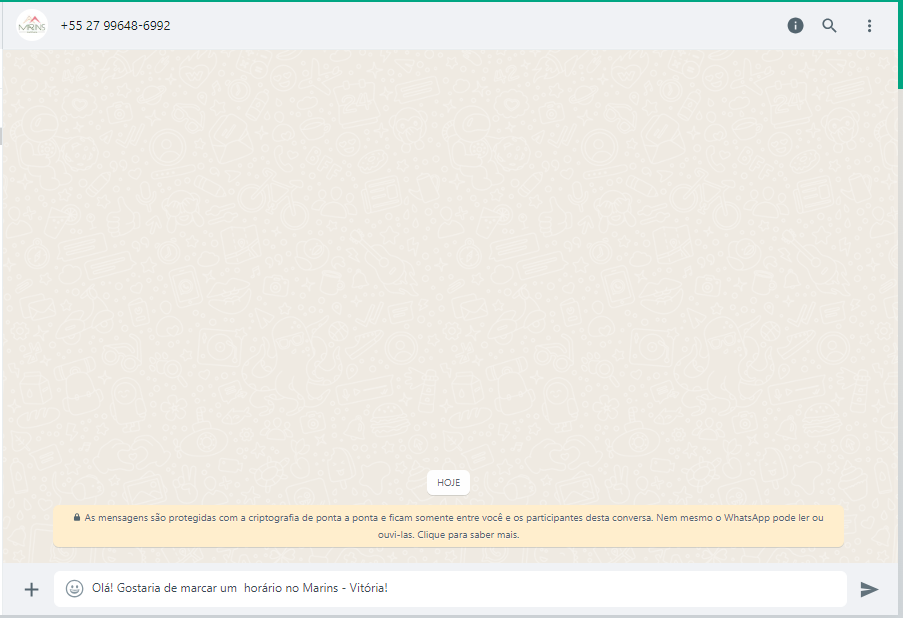The image size is (903, 618).
Task: Focus the message input field
Action: (x=450, y=589)
